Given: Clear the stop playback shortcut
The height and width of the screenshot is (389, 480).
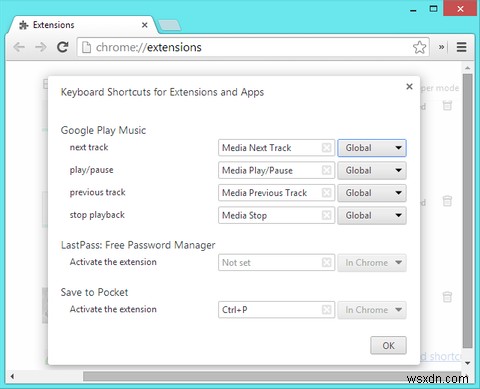Looking at the screenshot, I should [327, 215].
